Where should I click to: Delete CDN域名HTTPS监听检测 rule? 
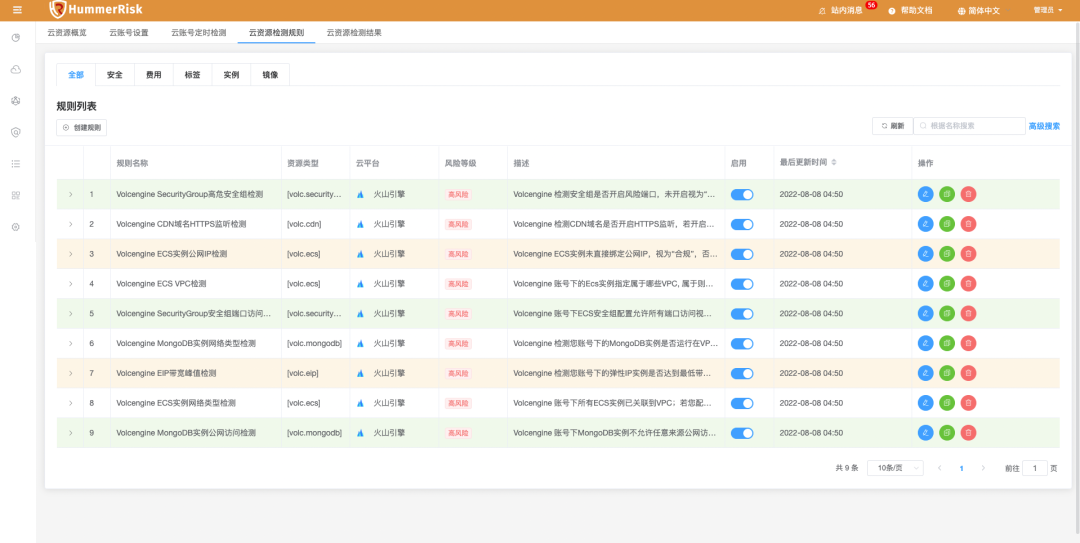(x=968, y=224)
